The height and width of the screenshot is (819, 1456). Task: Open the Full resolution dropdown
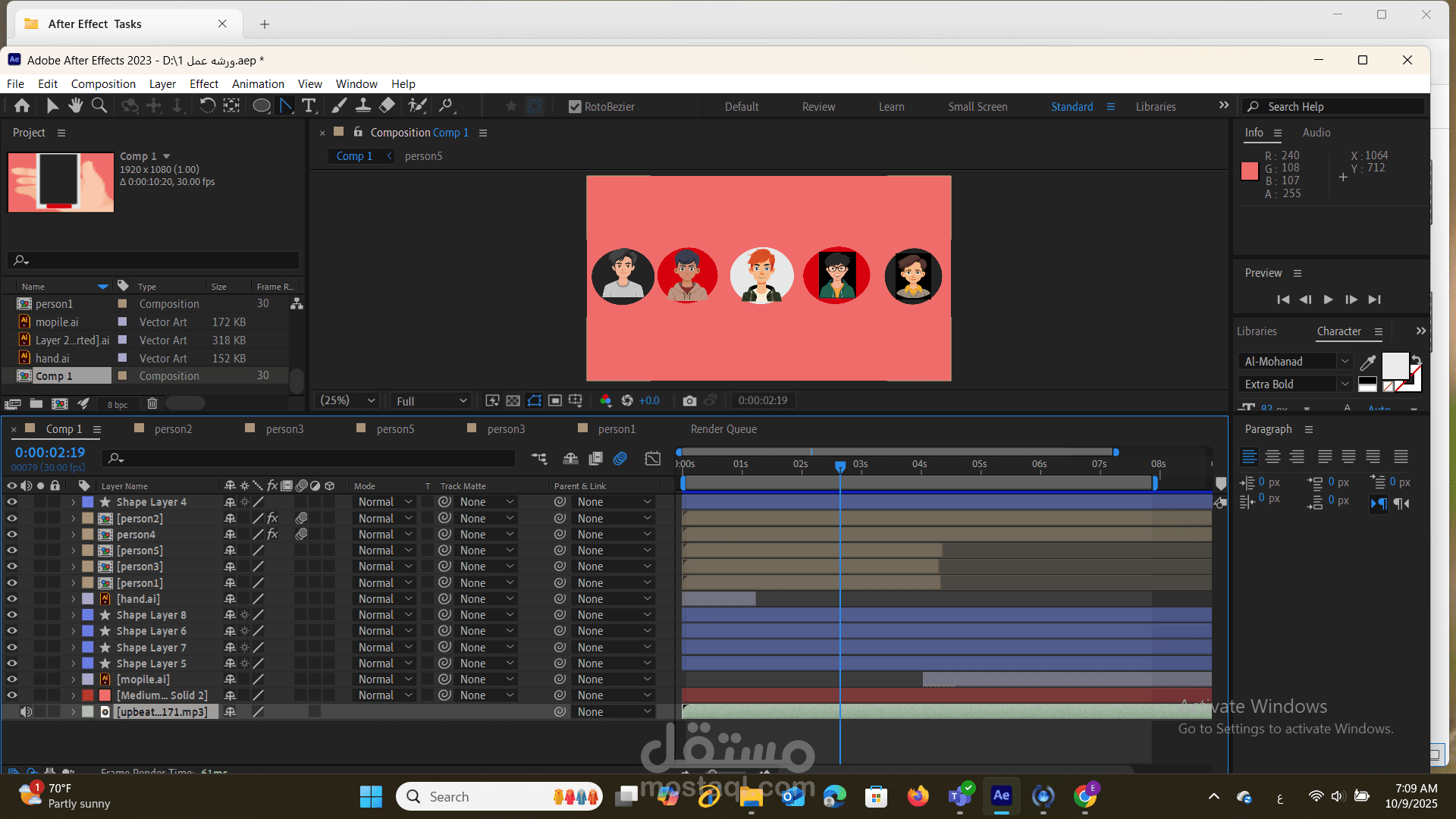click(431, 400)
